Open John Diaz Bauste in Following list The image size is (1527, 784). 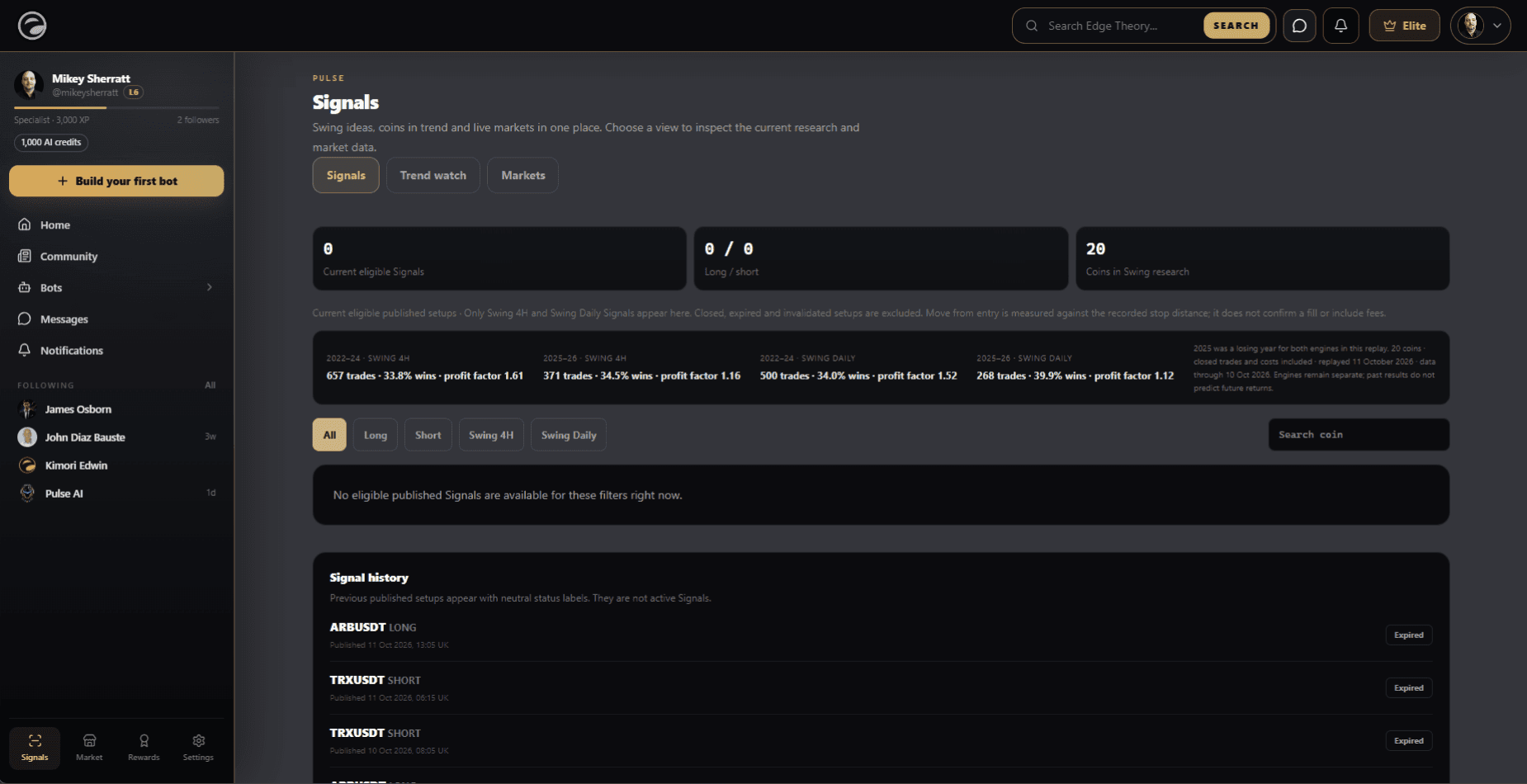116,437
